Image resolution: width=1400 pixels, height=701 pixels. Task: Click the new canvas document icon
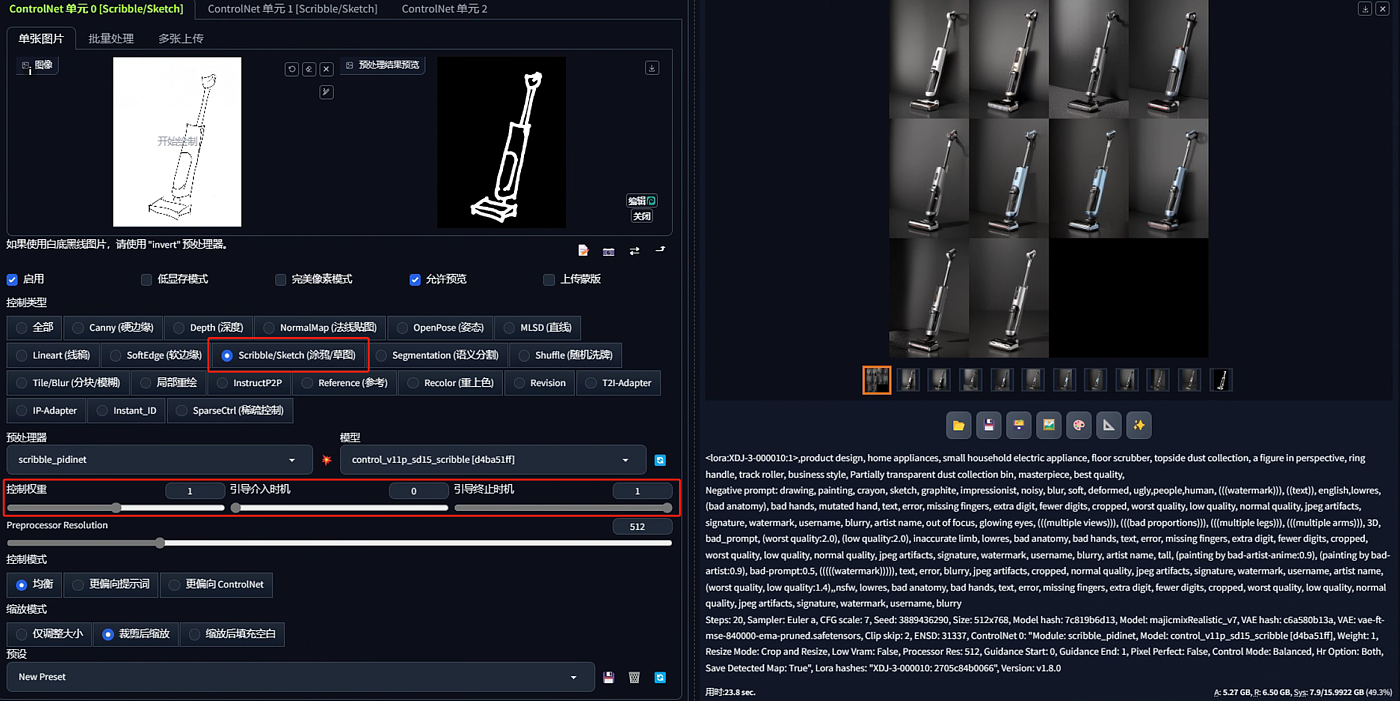583,251
